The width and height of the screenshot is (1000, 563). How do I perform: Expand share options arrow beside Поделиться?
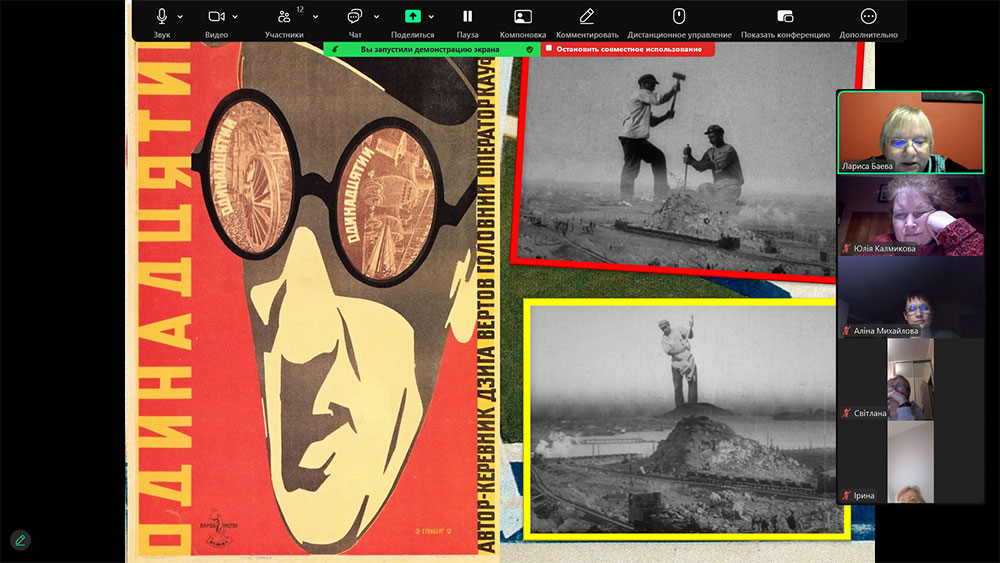(429, 17)
